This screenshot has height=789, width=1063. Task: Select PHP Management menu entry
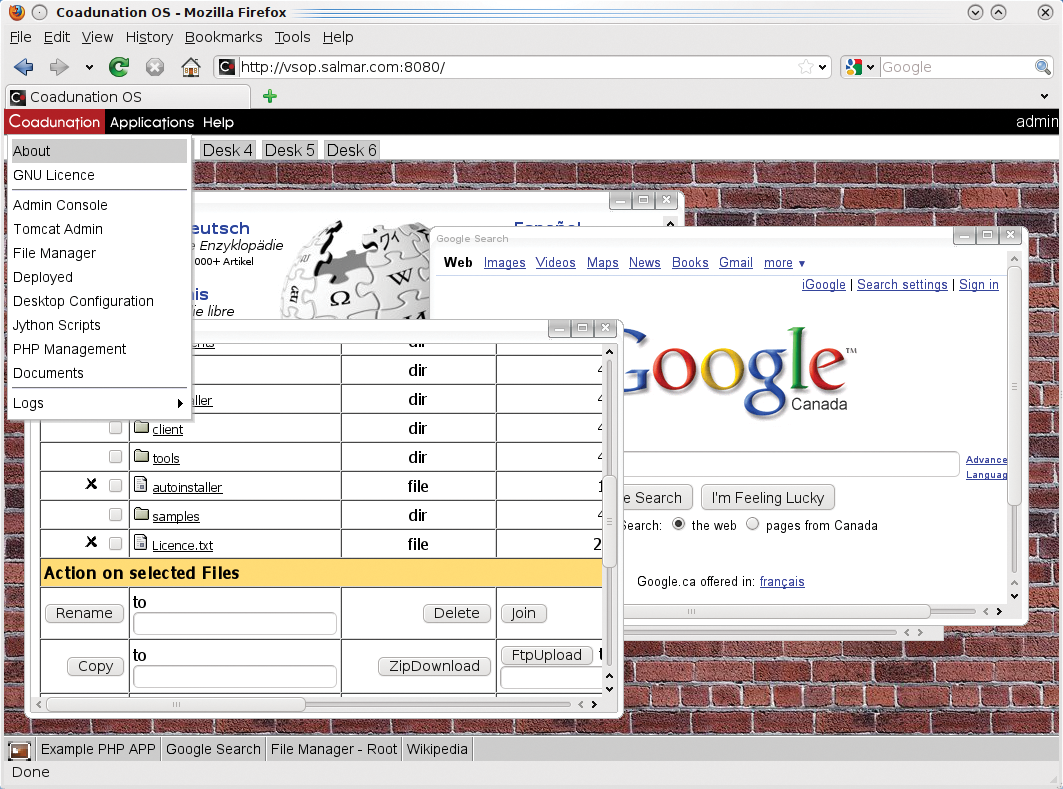[x=99, y=349]
